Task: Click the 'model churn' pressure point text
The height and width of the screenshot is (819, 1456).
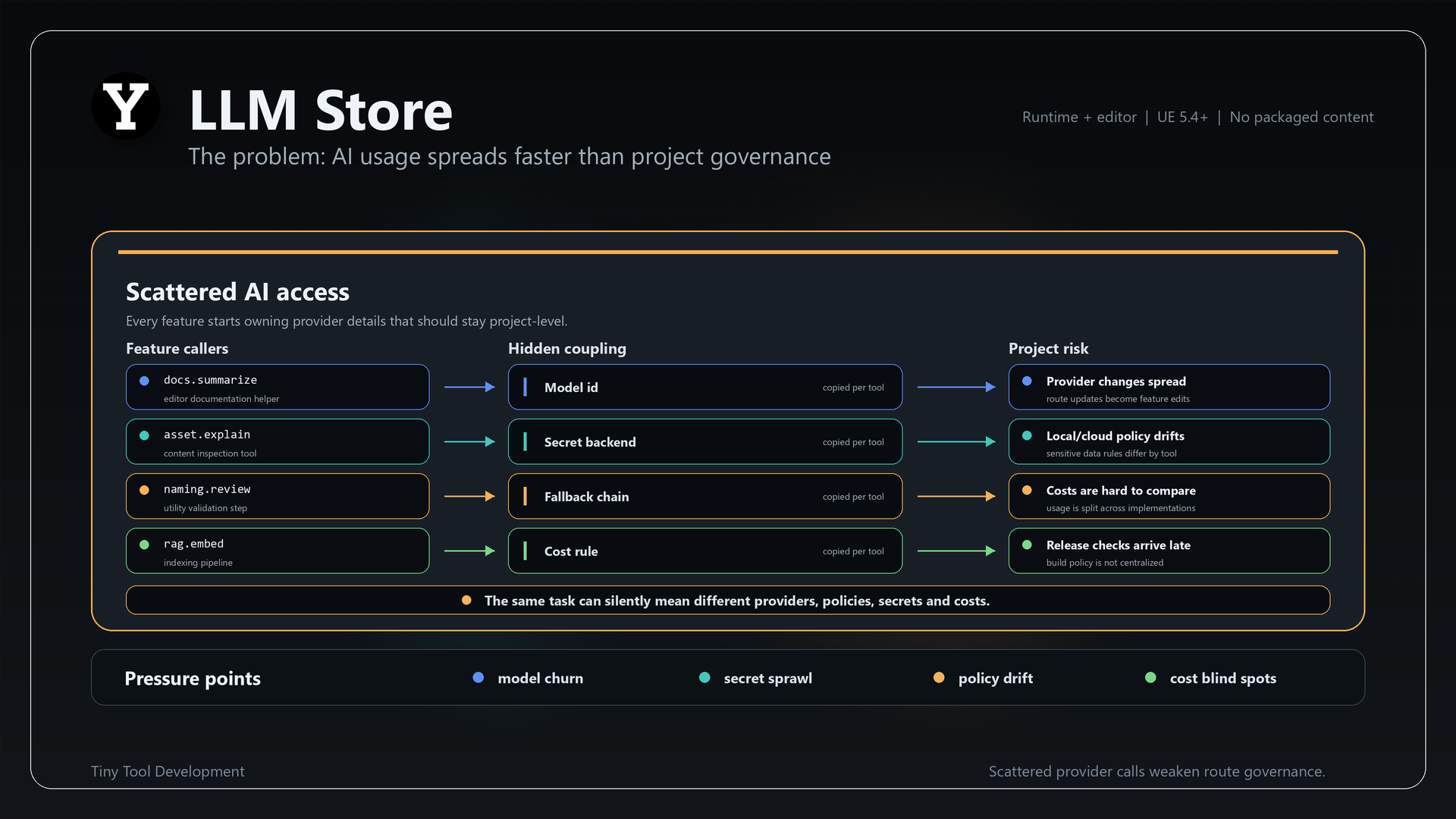Action: click(x=541, y=678)
